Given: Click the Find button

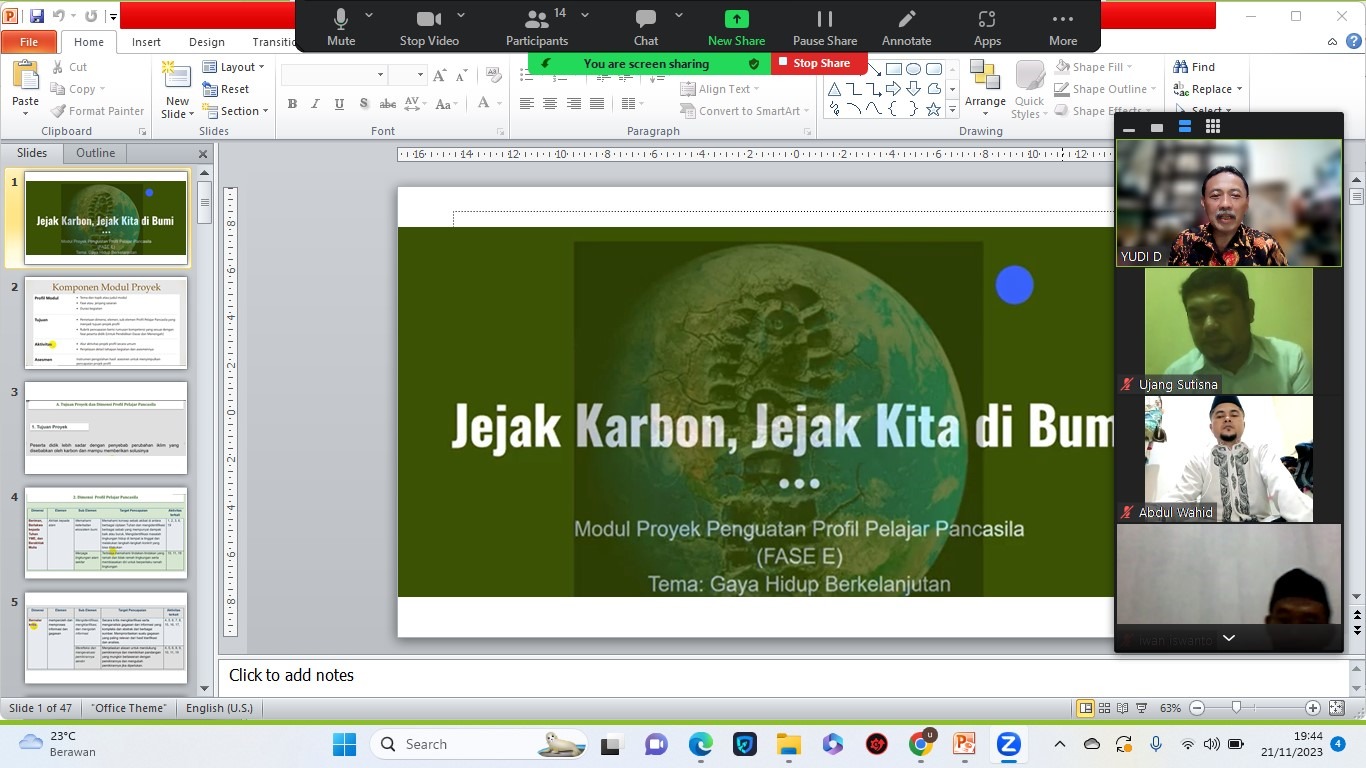Looking at the screenshot, I should tap(1194, 67).
